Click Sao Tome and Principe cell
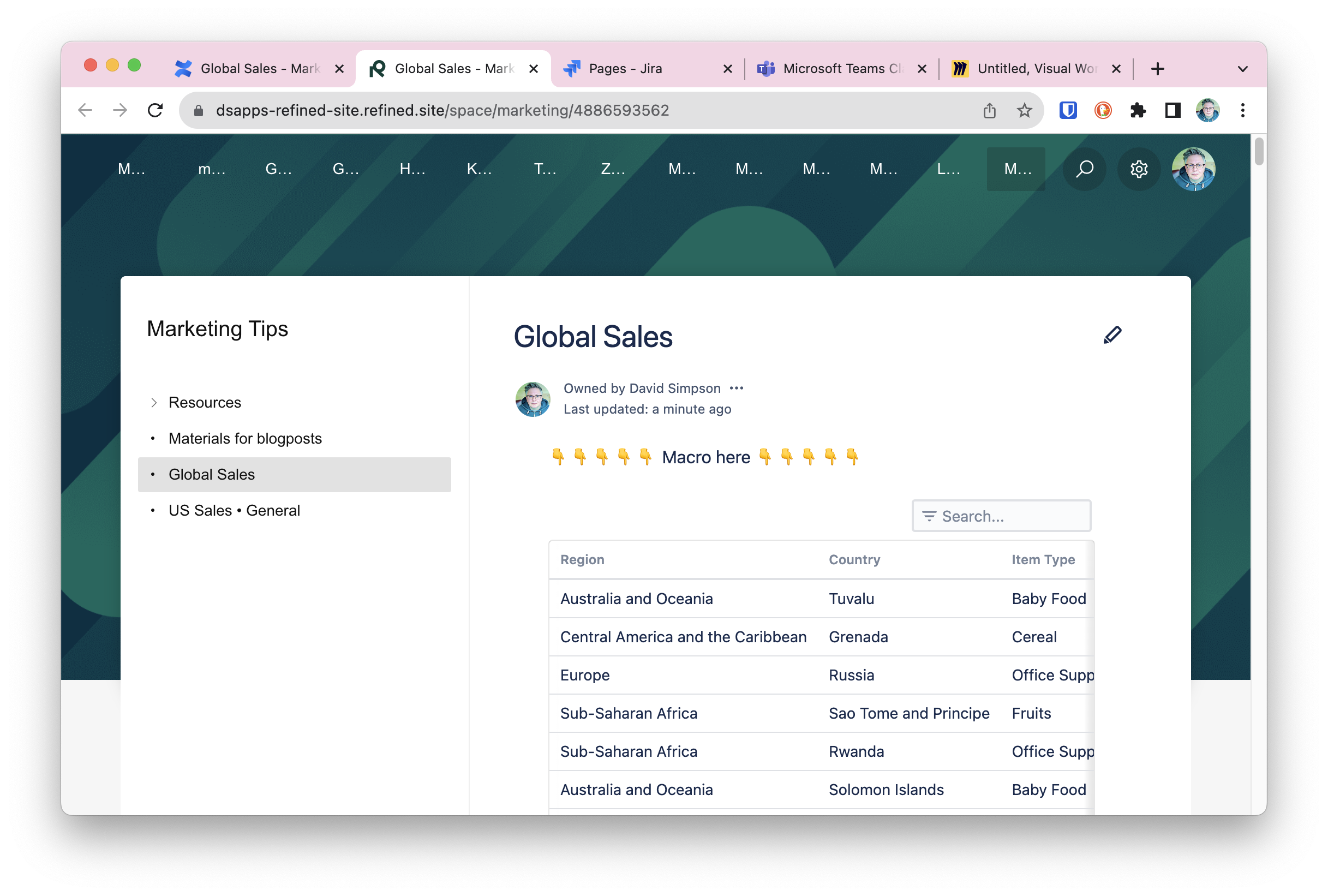The image size is (1328, 896). pos(909,714)
